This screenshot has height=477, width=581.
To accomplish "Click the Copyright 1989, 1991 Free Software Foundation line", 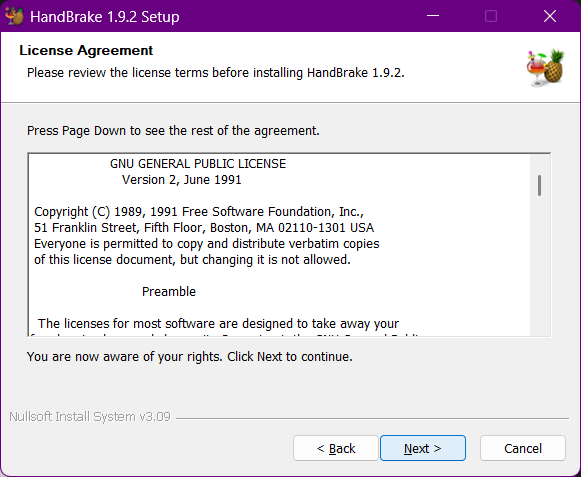I will tap(199, 212).
